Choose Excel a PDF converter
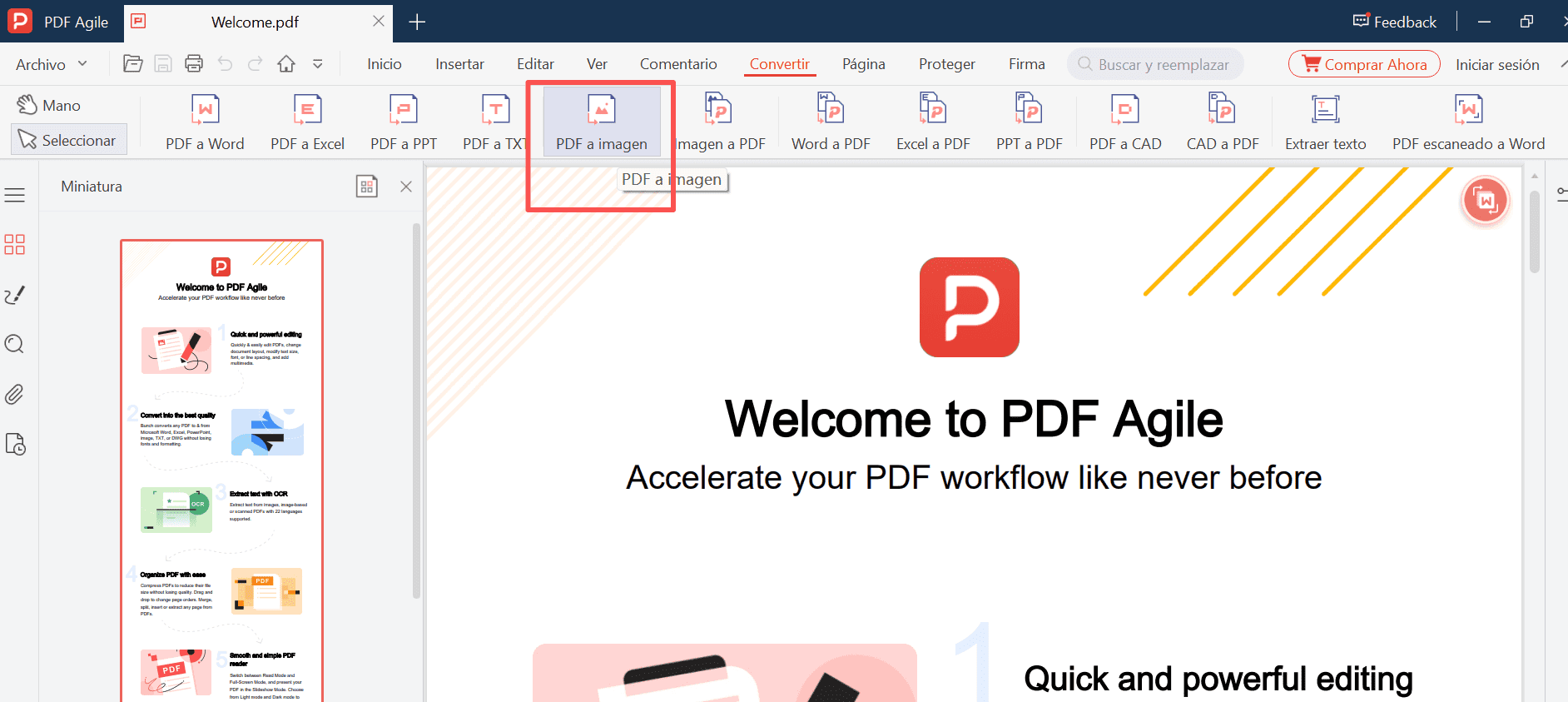 [x=933, y=122]
